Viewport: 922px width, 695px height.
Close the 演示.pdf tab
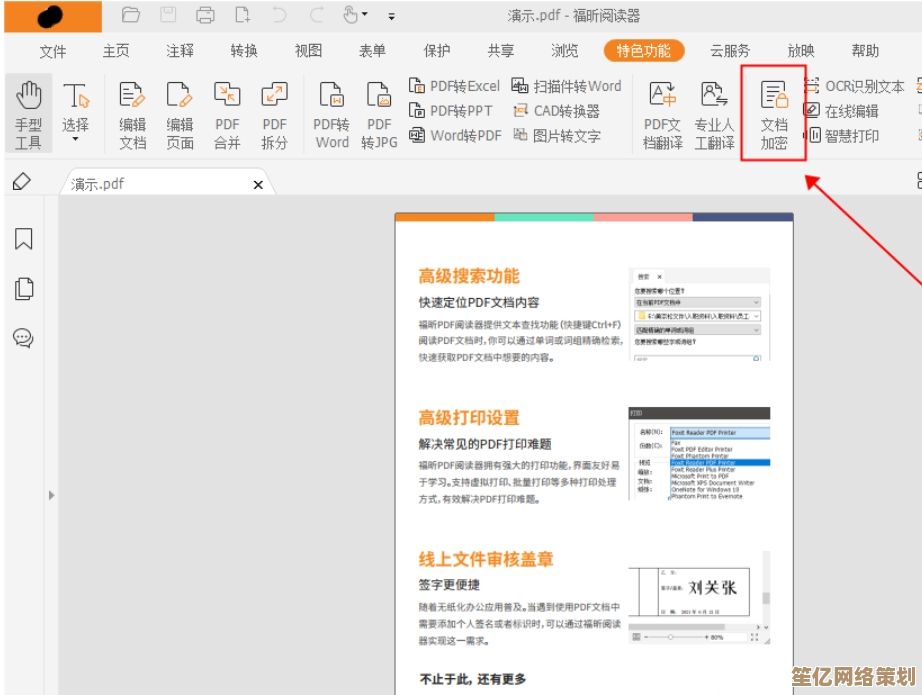click(258, 185)
